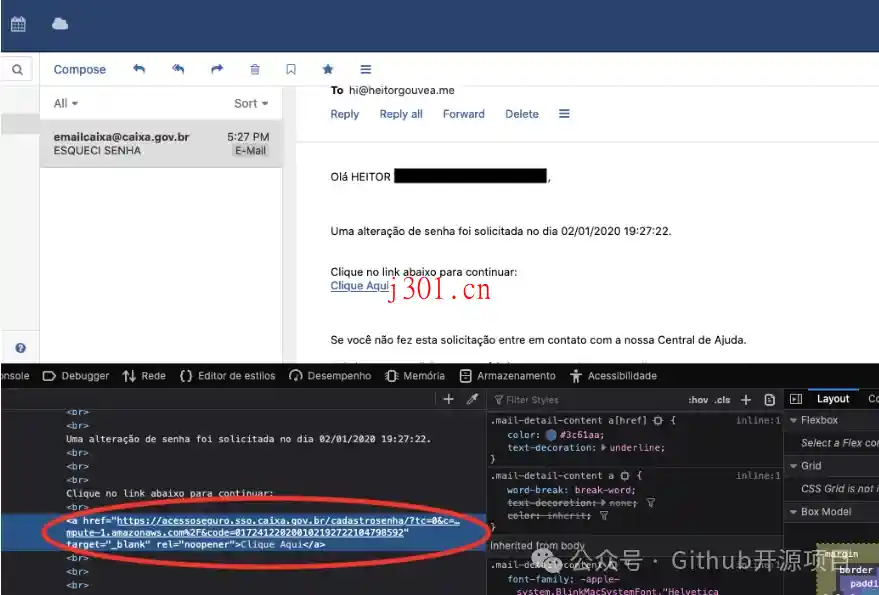Open the Compose mail icon
The image size is (879, 595).
79,69
